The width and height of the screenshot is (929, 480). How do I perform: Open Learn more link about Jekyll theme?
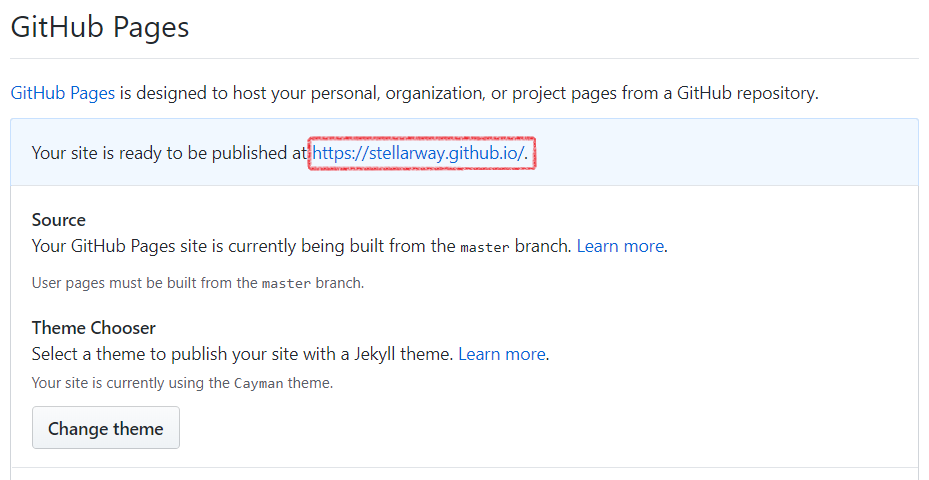coord(502,354)
